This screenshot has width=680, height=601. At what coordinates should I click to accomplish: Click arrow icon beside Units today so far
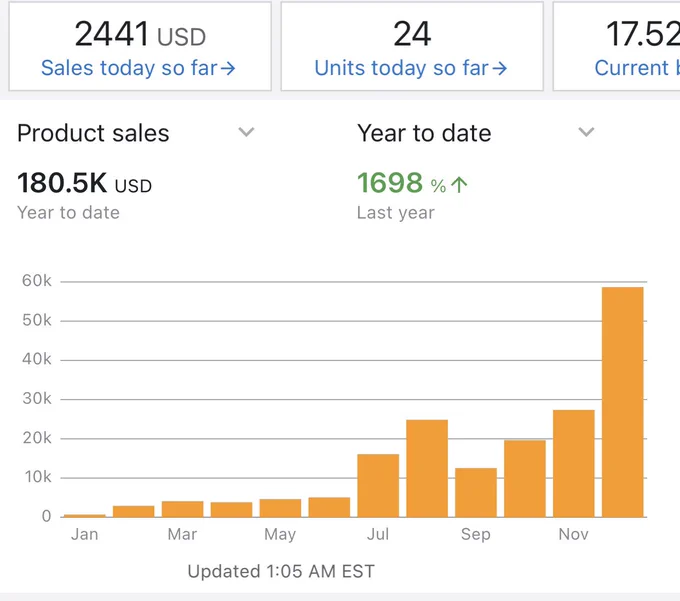point(500,69)
